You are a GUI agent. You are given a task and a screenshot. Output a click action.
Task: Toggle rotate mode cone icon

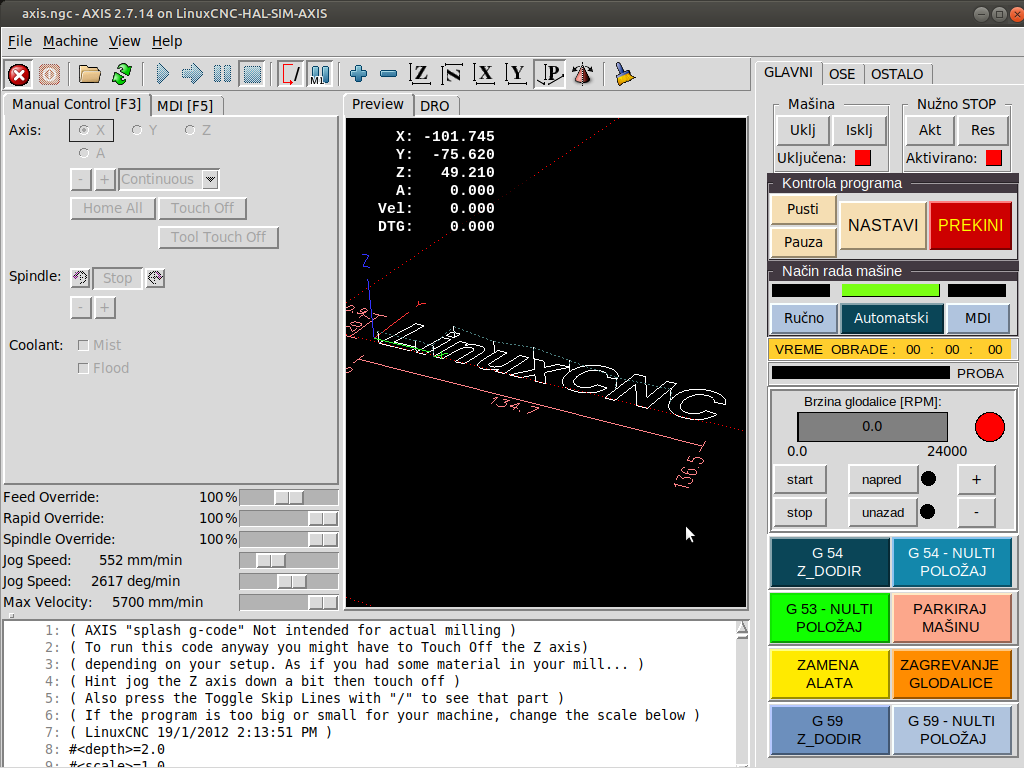[x=583, y=74]
